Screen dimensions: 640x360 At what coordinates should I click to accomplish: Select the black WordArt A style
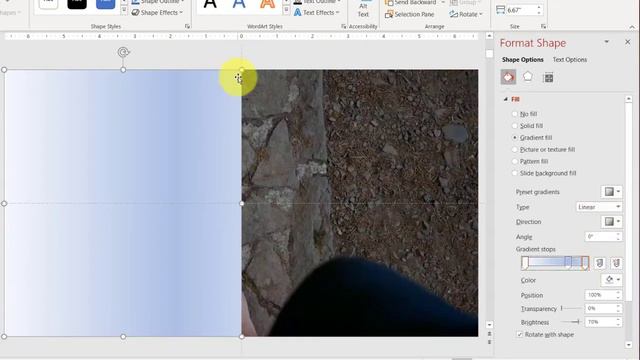(x=210, y=4)
